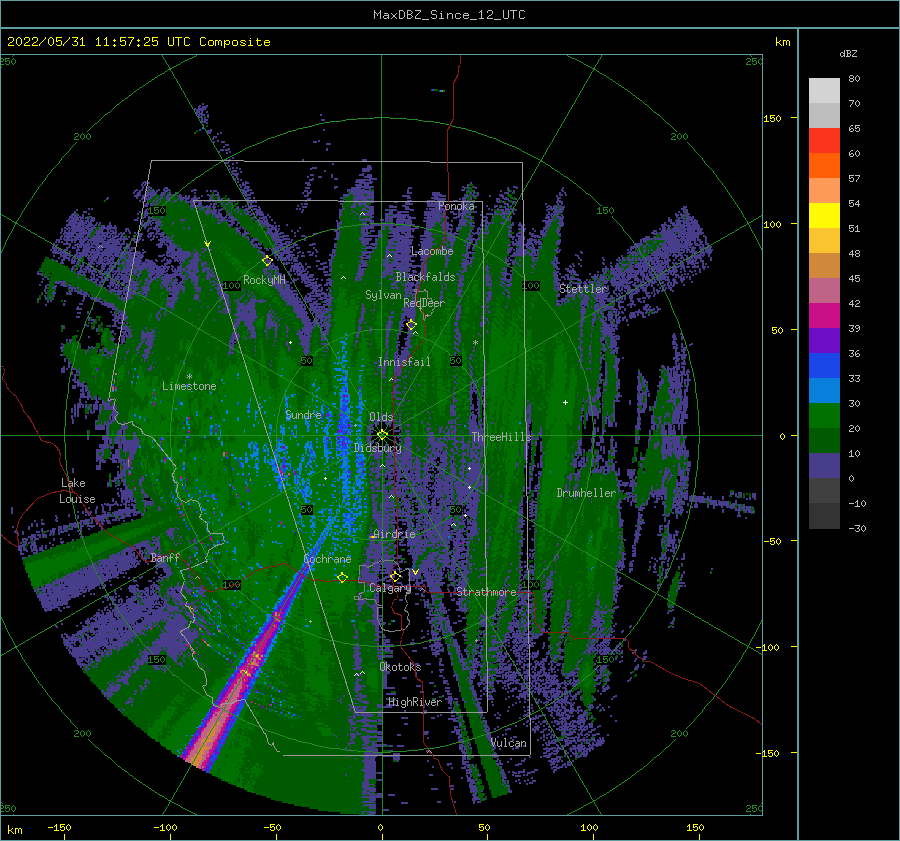This screenshot has width=900, height=841.
Task: Pick the dark orange 57-60 dBZ legend swatch
Action: pos(824,166)
